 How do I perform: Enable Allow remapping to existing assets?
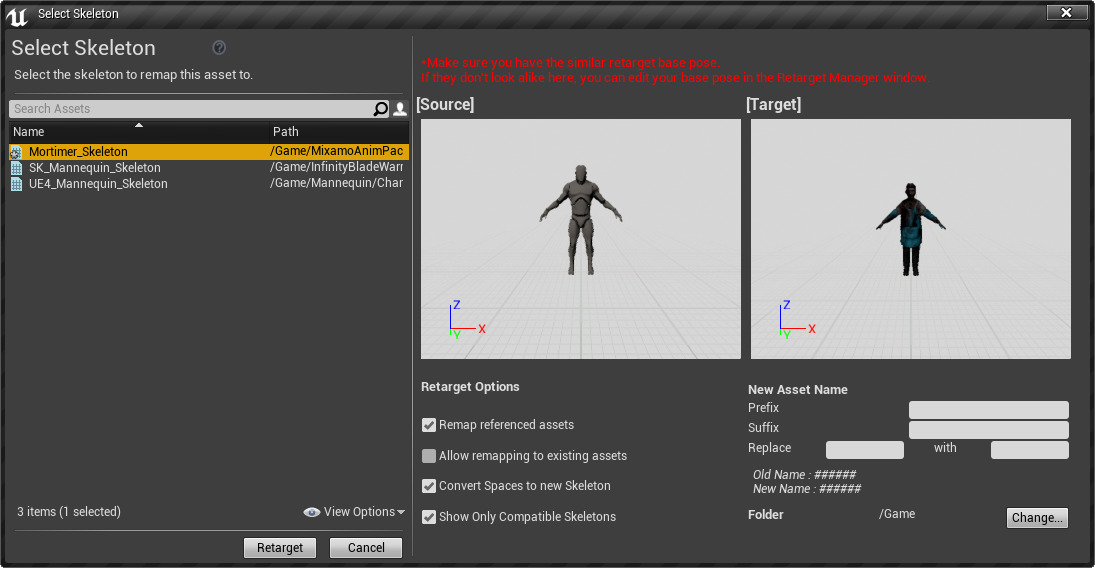pos(429,456)
